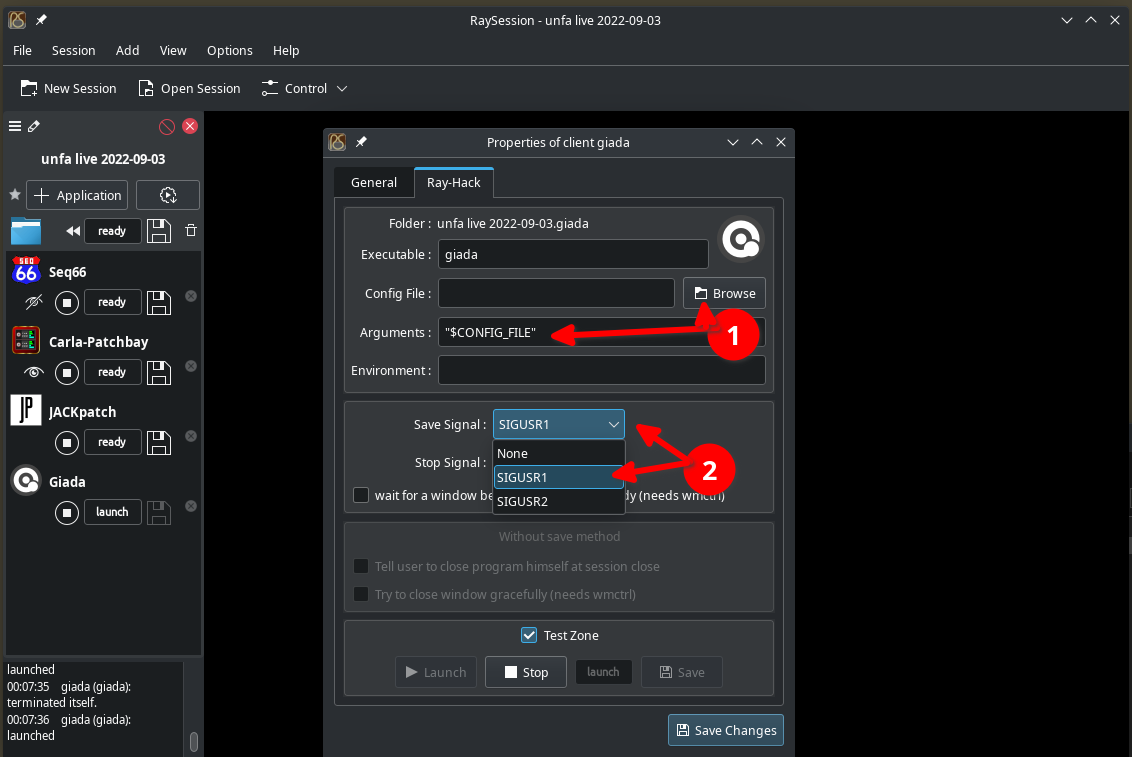The image size is (1132, 757).
Task: Click the Carla-Patchbay client icon
Action: (26, 340)
